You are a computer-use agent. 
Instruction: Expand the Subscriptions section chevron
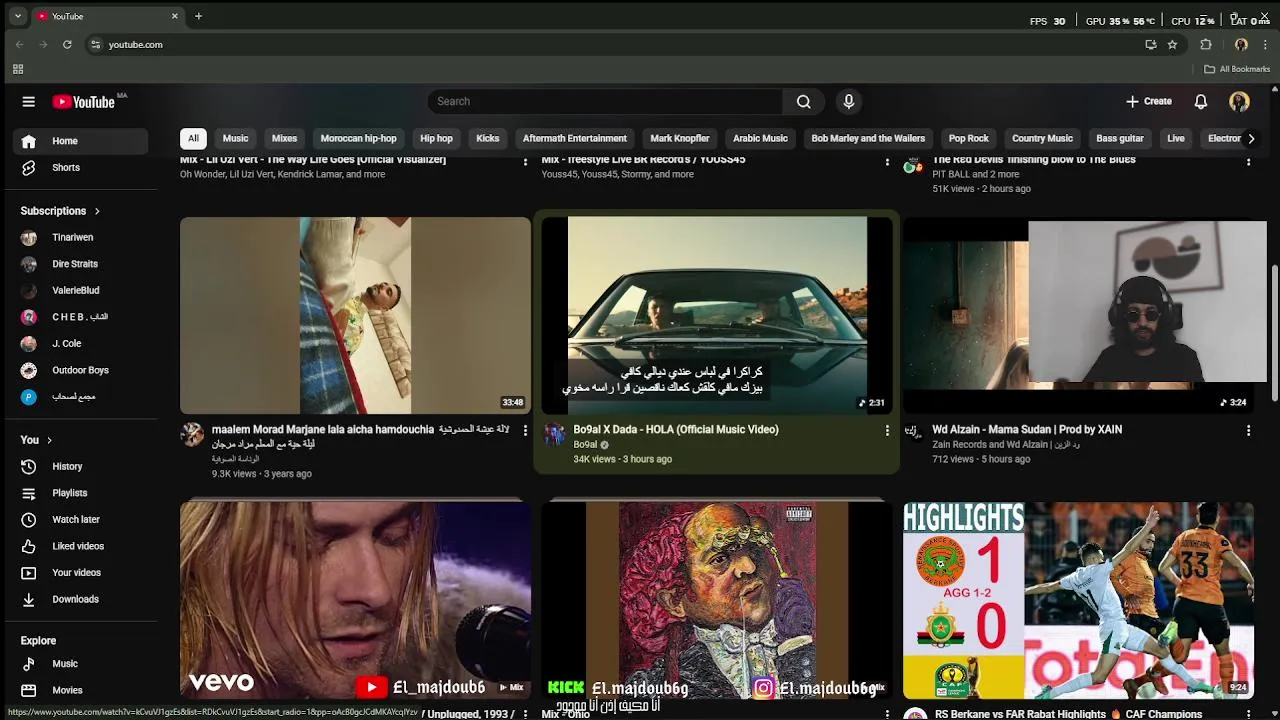pos(97,211)
